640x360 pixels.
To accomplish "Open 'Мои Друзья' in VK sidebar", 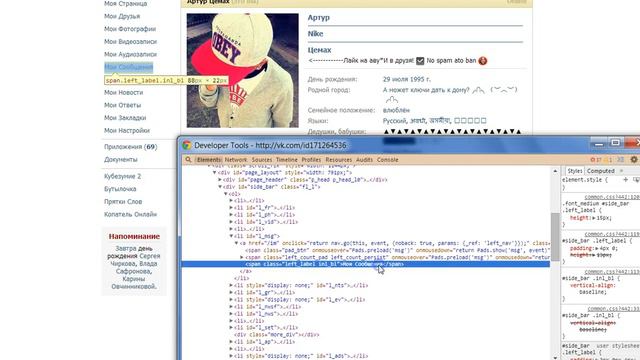I will tap(122, 16).
